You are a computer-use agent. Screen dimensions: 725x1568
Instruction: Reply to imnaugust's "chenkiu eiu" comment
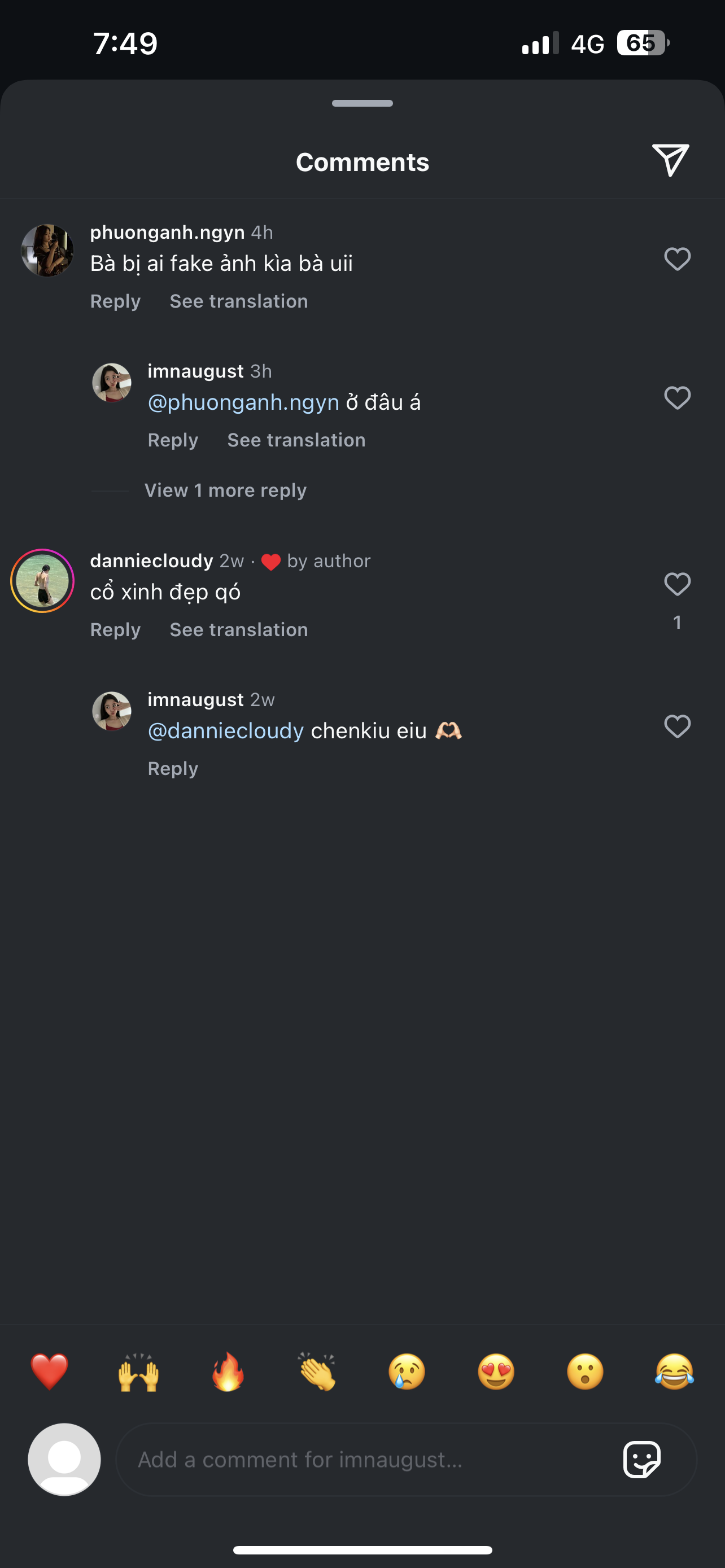point(173,769)
